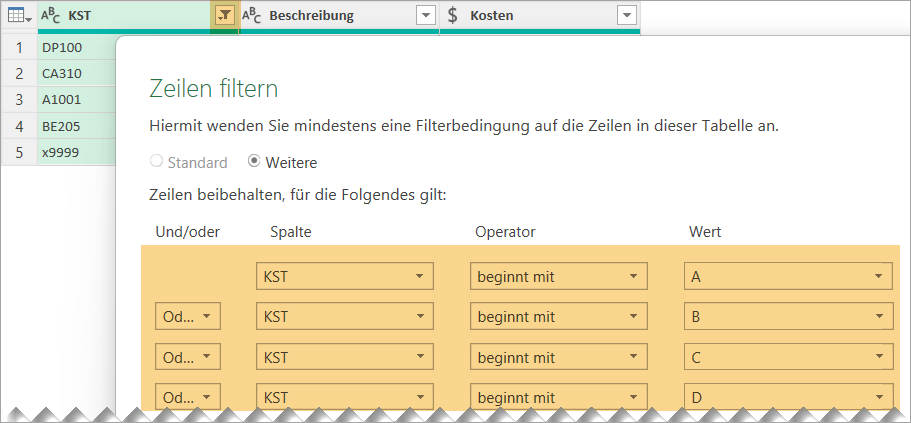The height and width of the screenshot is (423, 911).
Task: Open the beginnt mit dropdown in the D row
Action: pyautogui.click(x=558, y=396)
